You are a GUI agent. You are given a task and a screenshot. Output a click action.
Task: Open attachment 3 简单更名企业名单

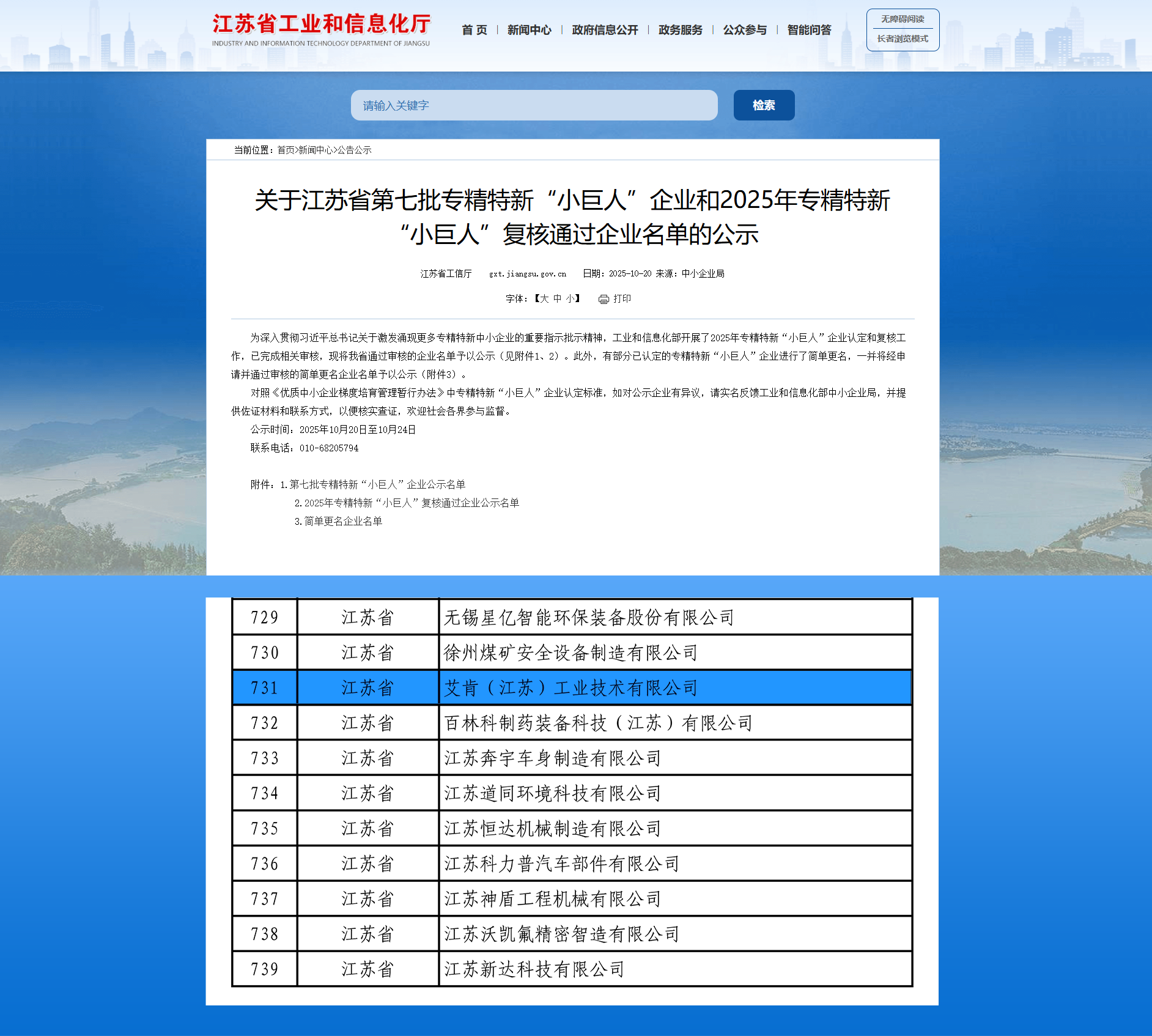[339, 522]
